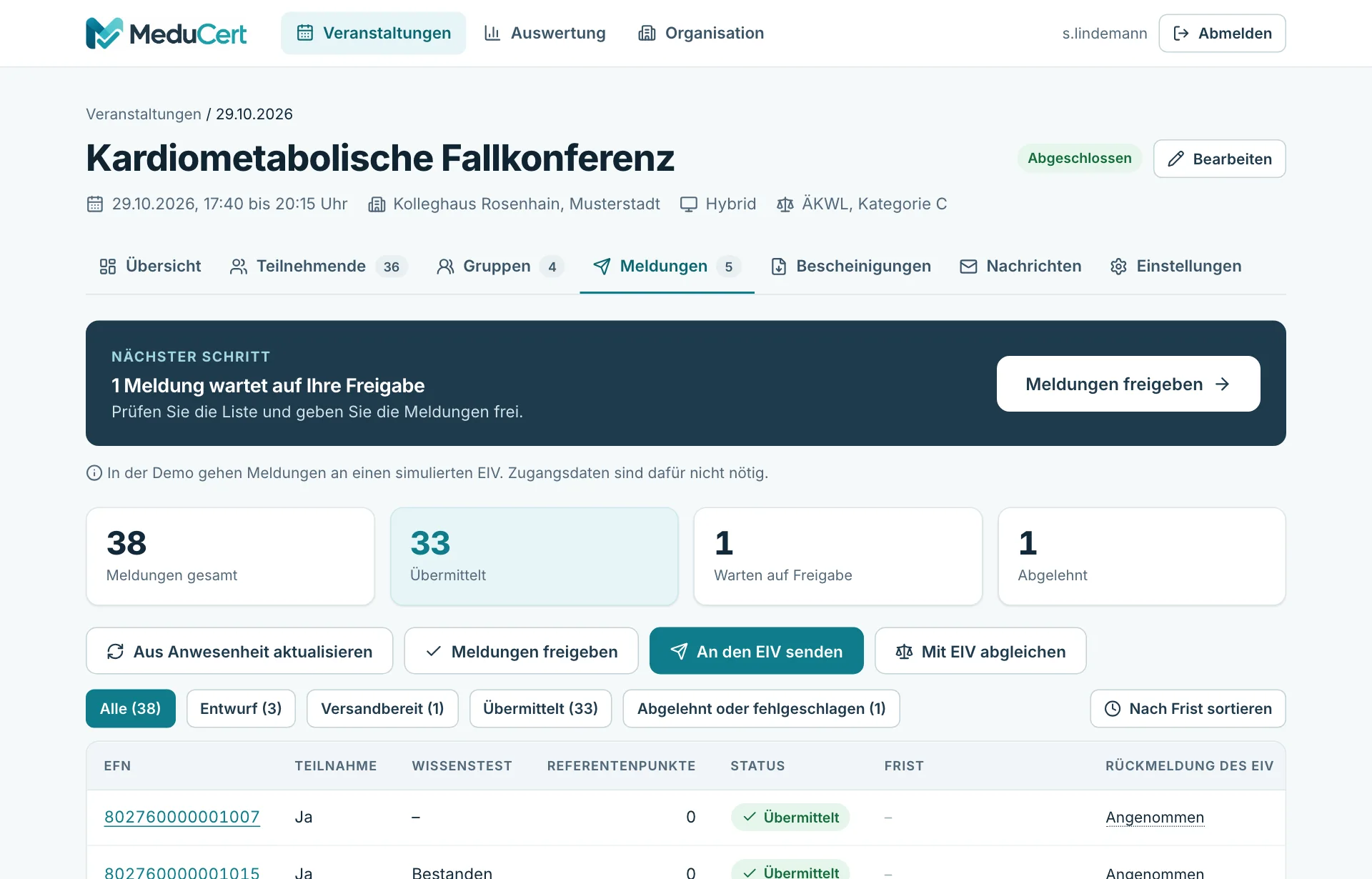Viewport: 1372px width, 879px height.
Task: Open the Gruppen tab
Action: [500, 267]
